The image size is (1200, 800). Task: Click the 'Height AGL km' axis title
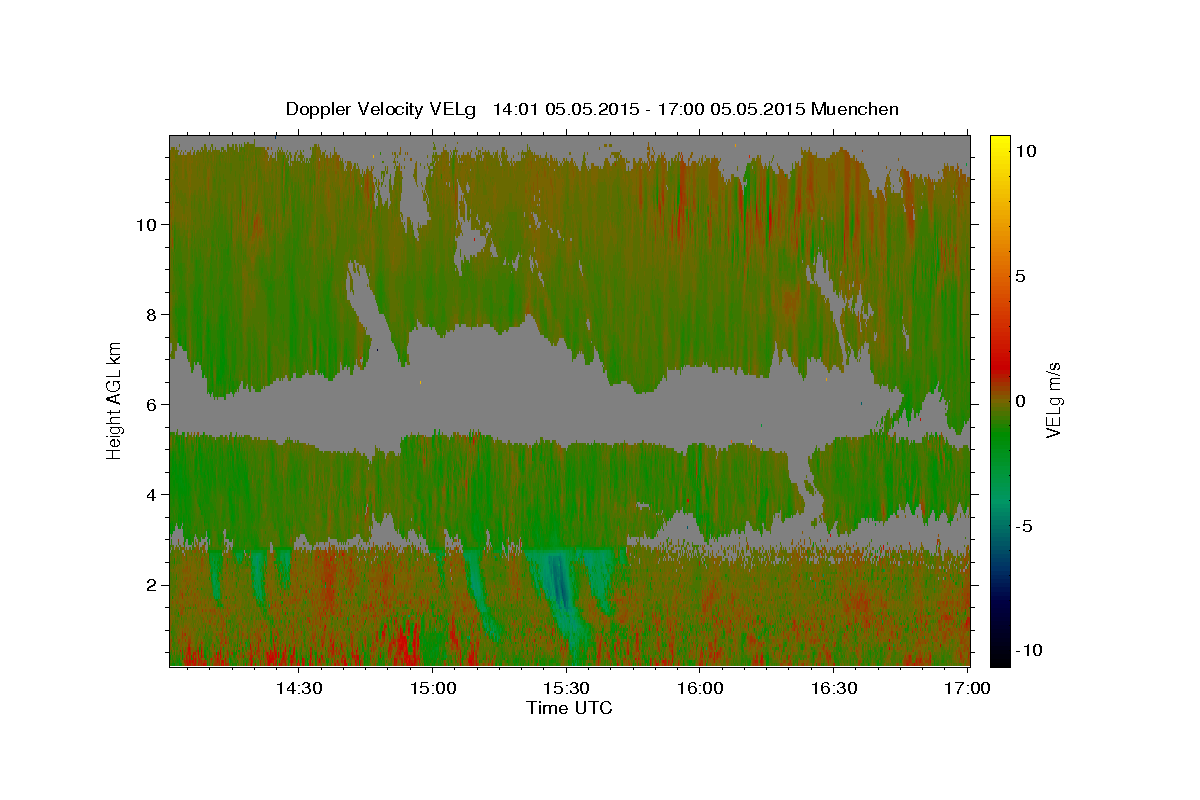[x=115, y=400]
